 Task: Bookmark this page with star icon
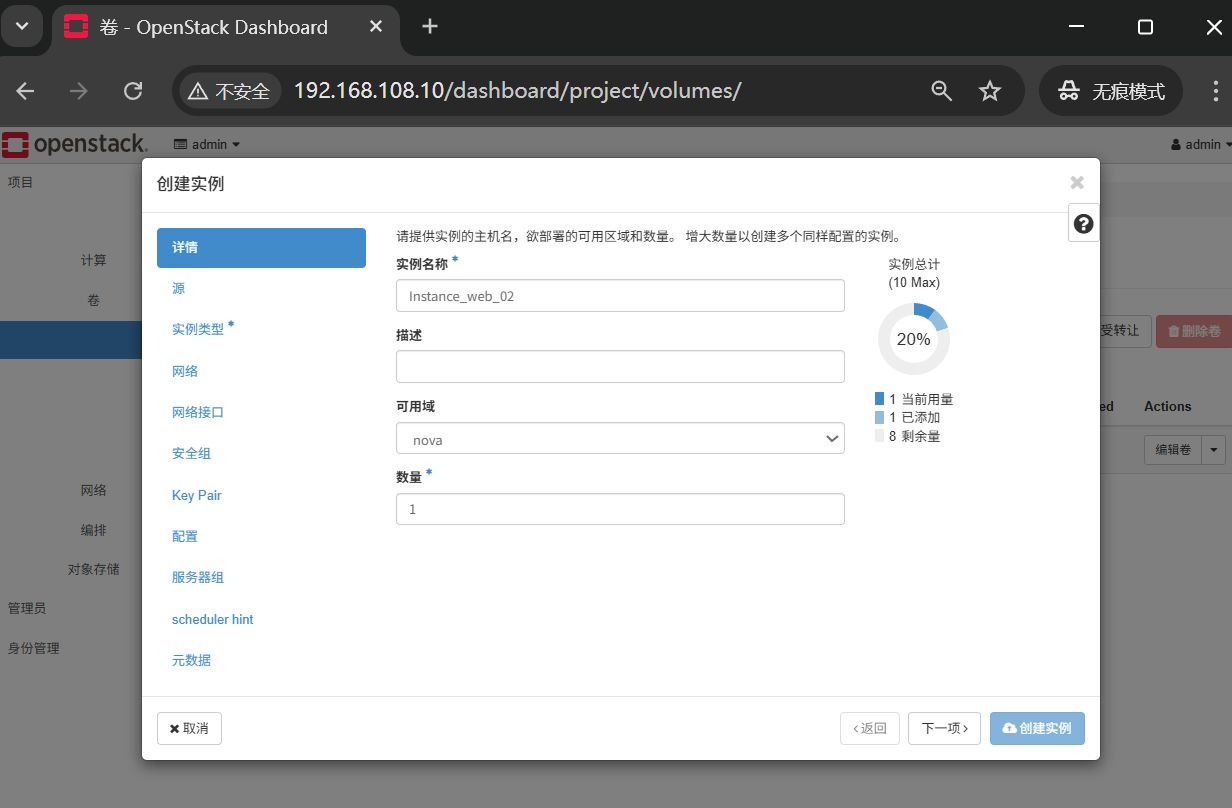point(990,92)
